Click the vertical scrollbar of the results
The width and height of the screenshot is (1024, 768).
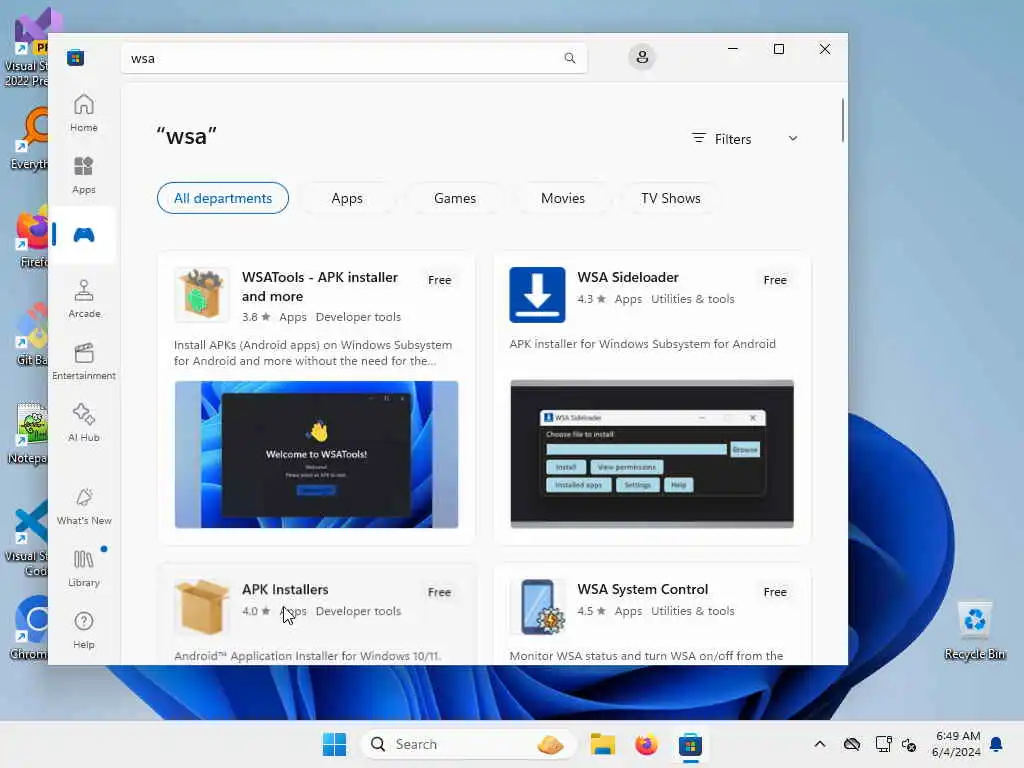[842, 120]
